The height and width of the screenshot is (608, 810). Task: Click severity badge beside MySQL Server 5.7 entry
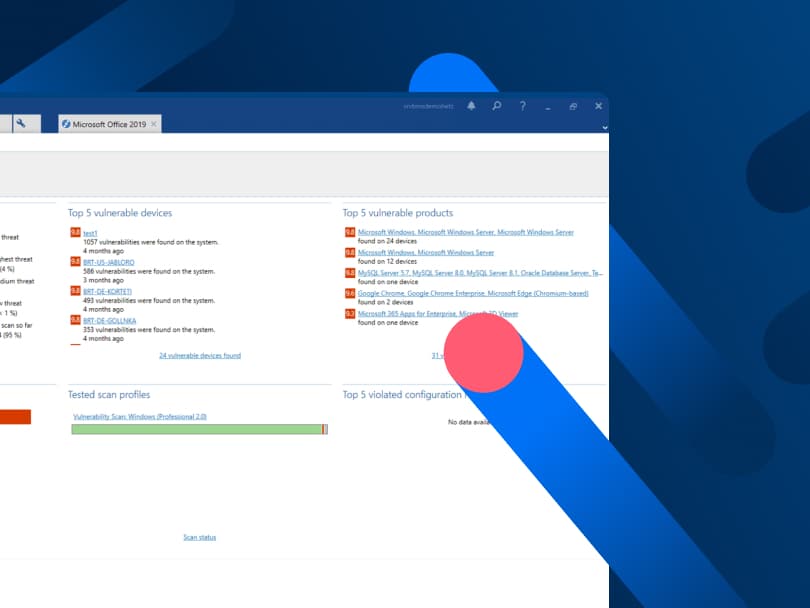tap(350, 273)
